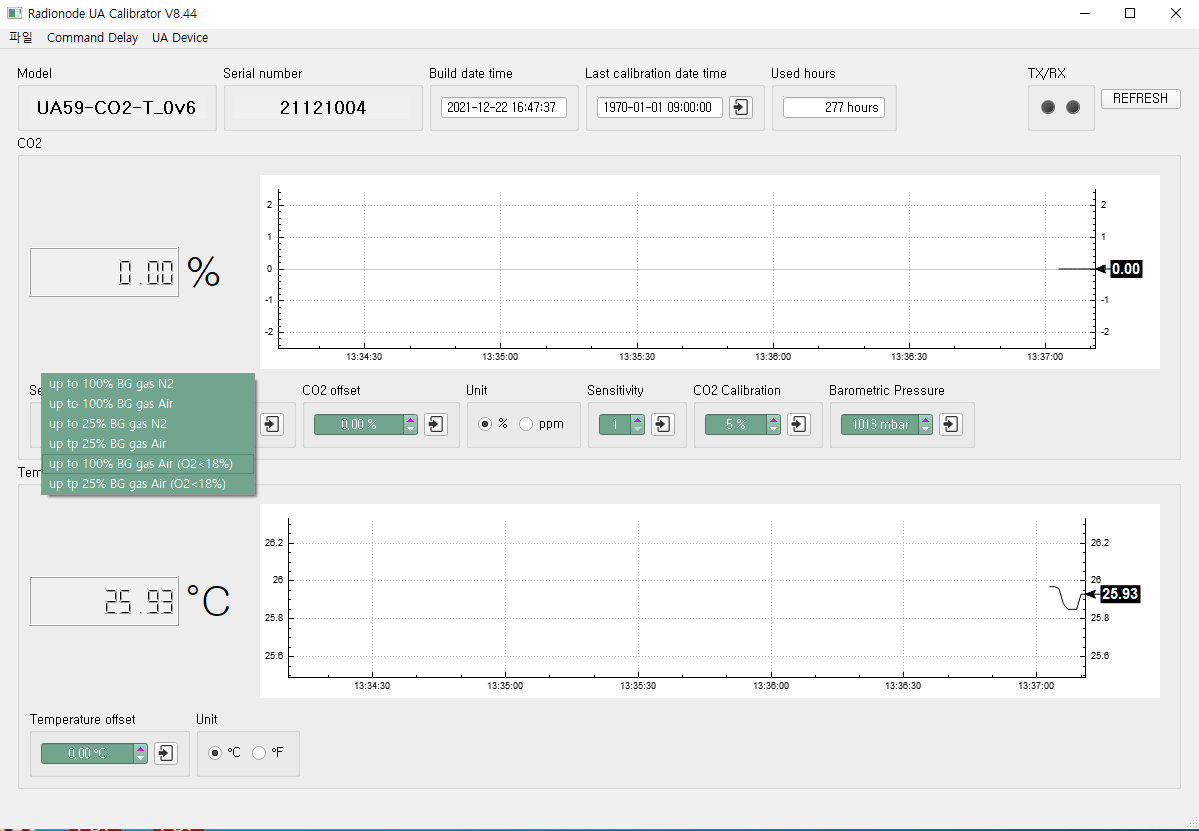1199x831 pixels.
Task: Click the Serial number field showing 21121004
Action: [x=323, y=107]
